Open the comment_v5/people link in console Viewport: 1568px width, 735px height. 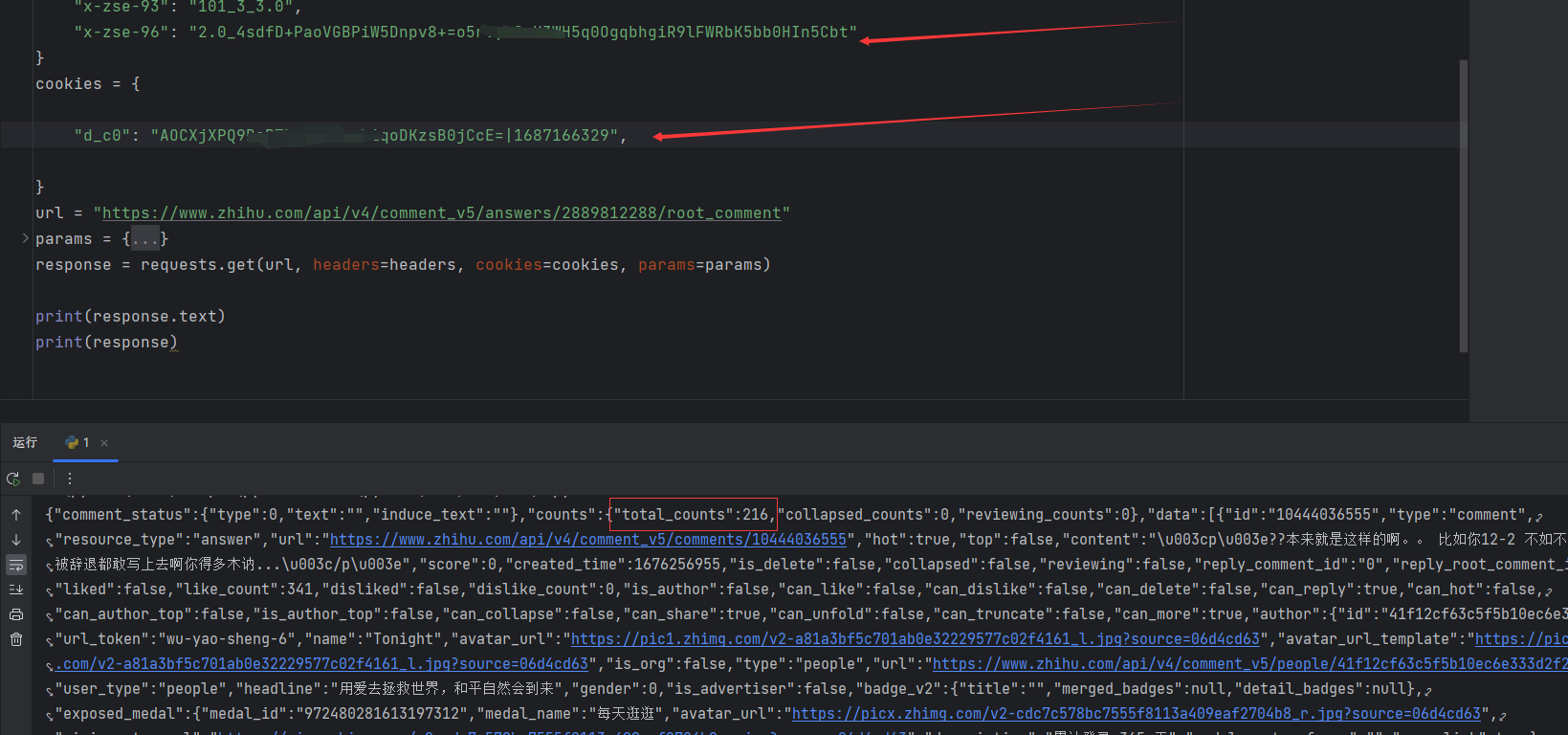[x=1250, y=664]
